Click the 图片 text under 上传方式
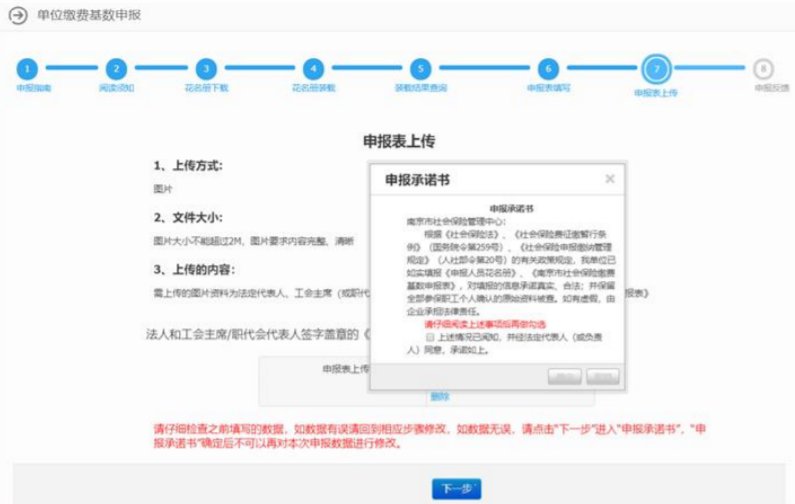The height and width of the screenshot is (504, 795). click(163, 189)
